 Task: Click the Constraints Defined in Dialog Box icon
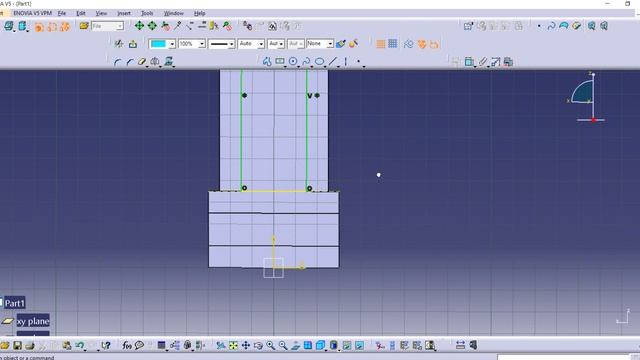[456, 62]
